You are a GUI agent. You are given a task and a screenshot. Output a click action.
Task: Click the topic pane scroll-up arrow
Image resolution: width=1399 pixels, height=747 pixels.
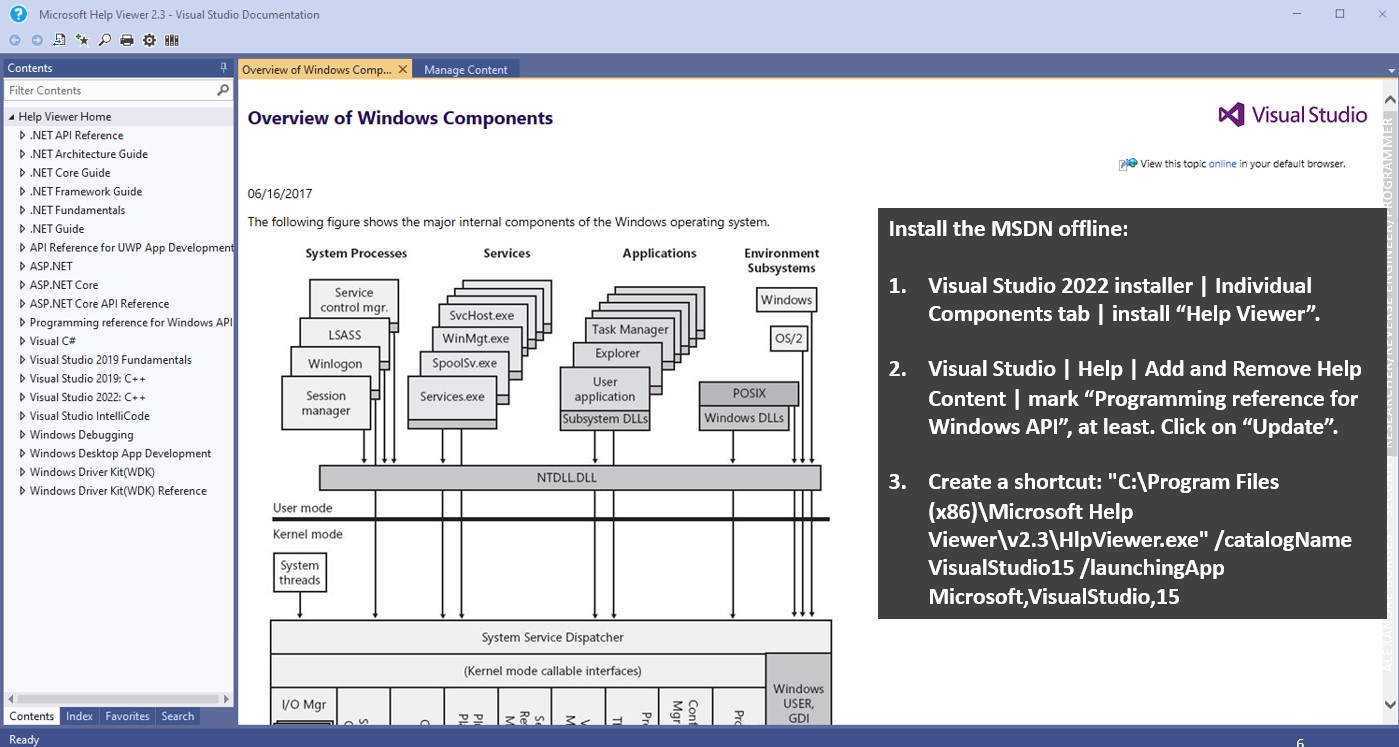pos(1390,100)
